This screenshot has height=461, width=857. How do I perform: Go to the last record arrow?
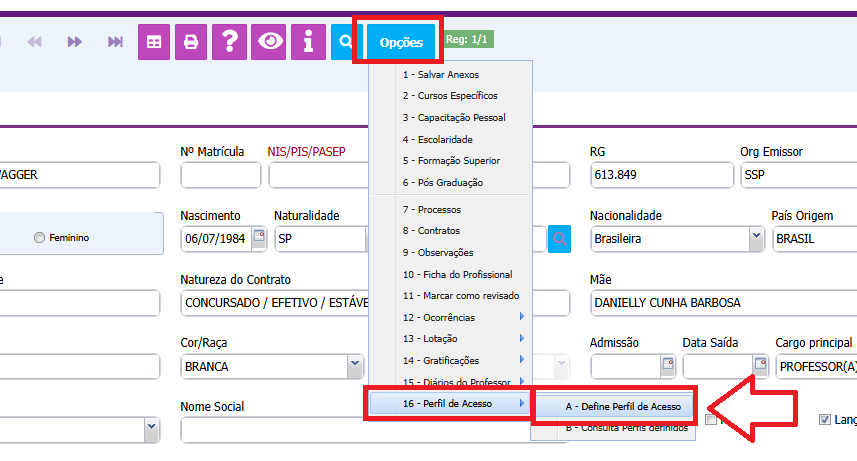tap(115, 42)
